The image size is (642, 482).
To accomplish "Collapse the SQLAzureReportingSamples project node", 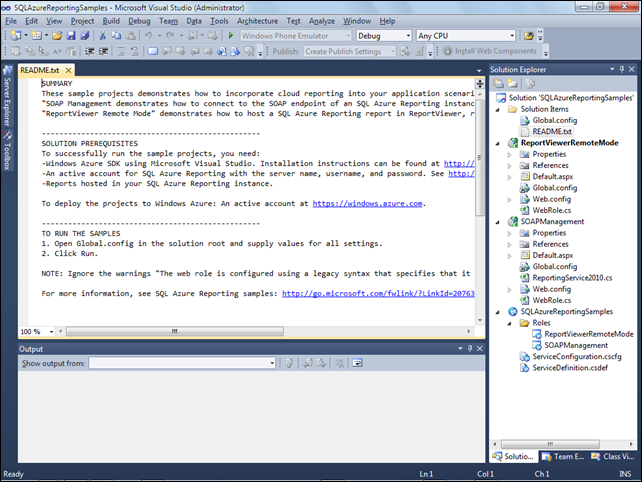I will pyautogui.click(x=498, y=312).
